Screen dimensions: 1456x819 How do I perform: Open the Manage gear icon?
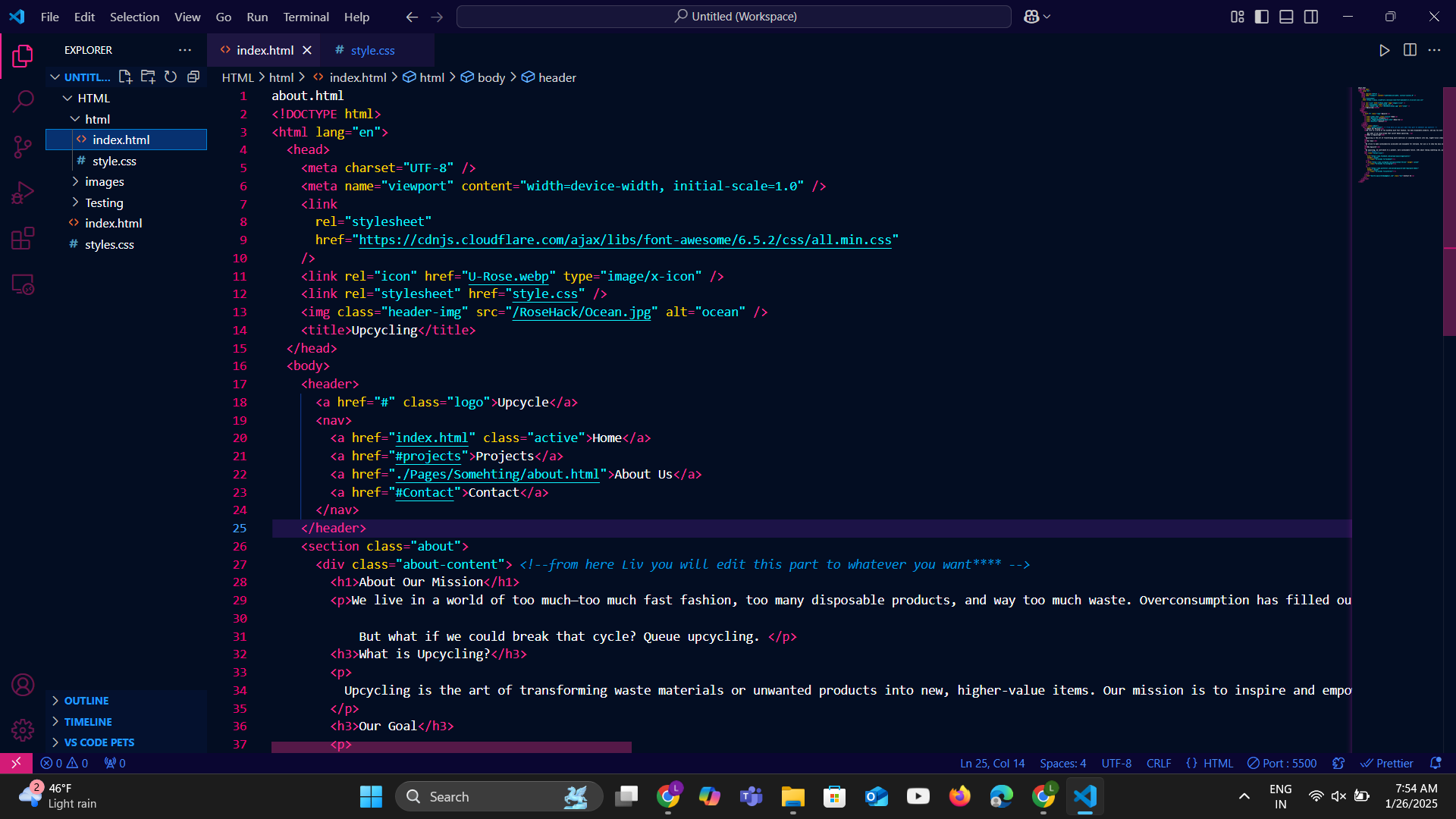23,730
